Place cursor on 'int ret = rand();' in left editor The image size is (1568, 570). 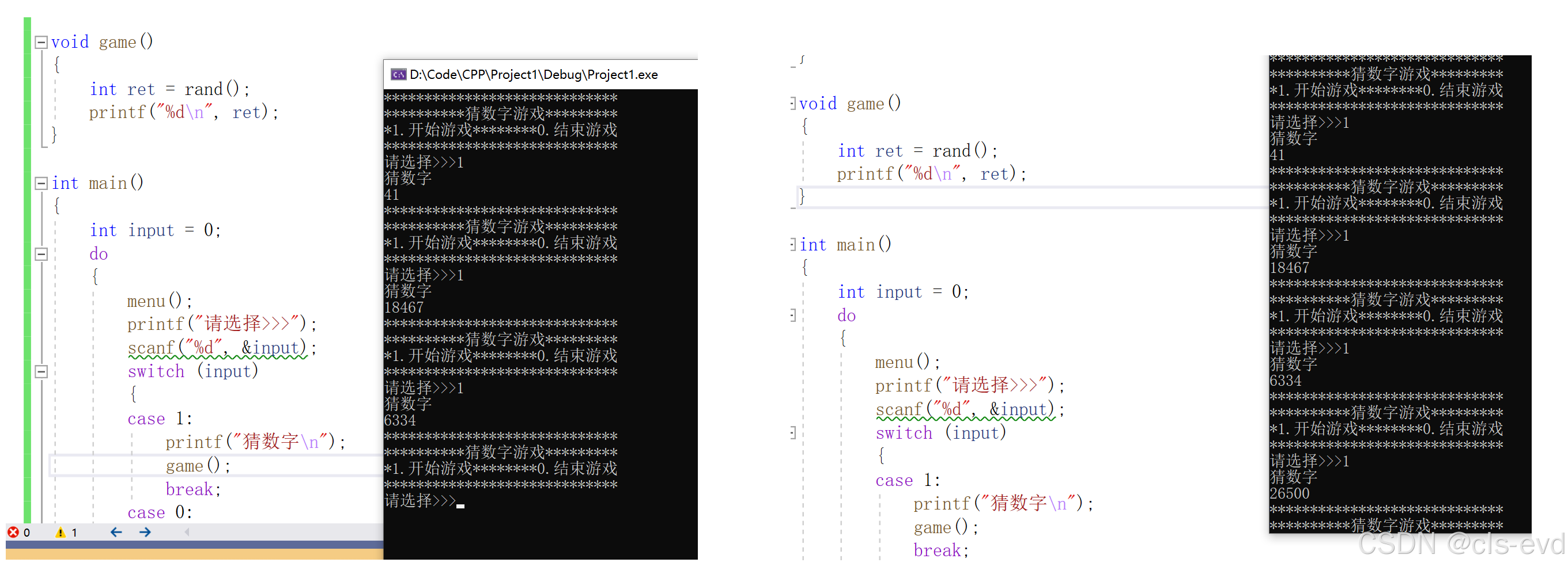click(170, 89)
